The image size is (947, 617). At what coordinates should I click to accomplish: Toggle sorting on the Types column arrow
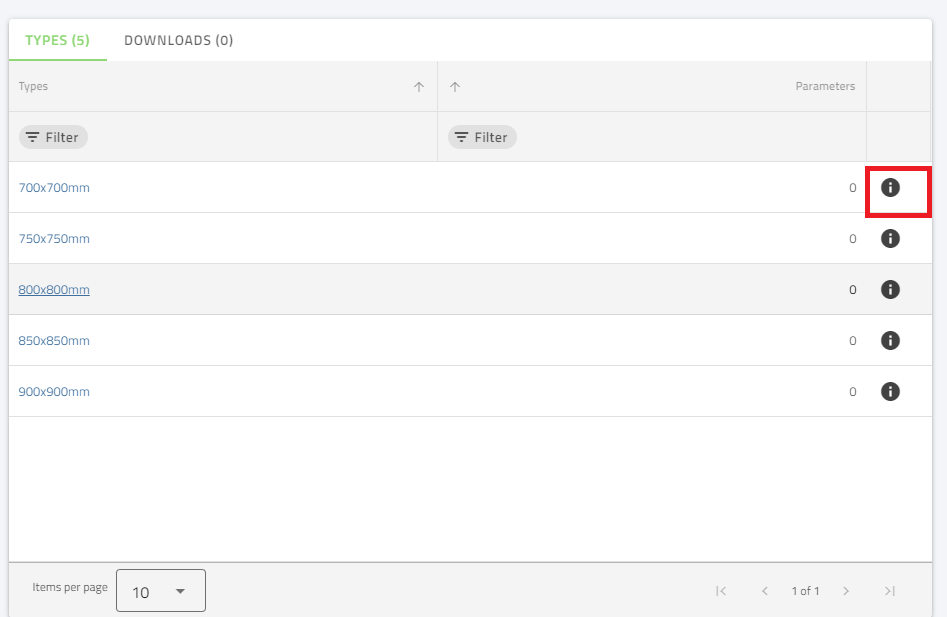click(x=419, y=87)
